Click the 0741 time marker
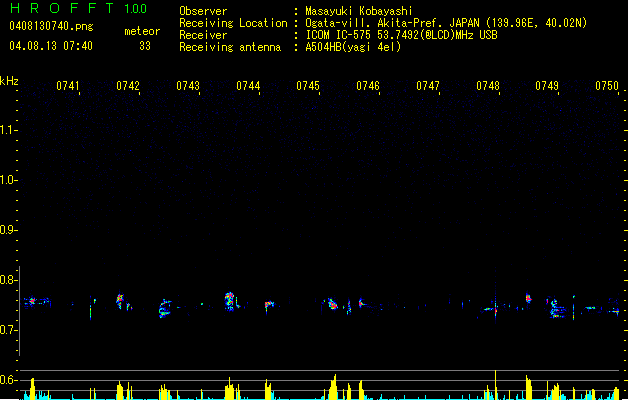629x400 pixels. click(67, 85)
